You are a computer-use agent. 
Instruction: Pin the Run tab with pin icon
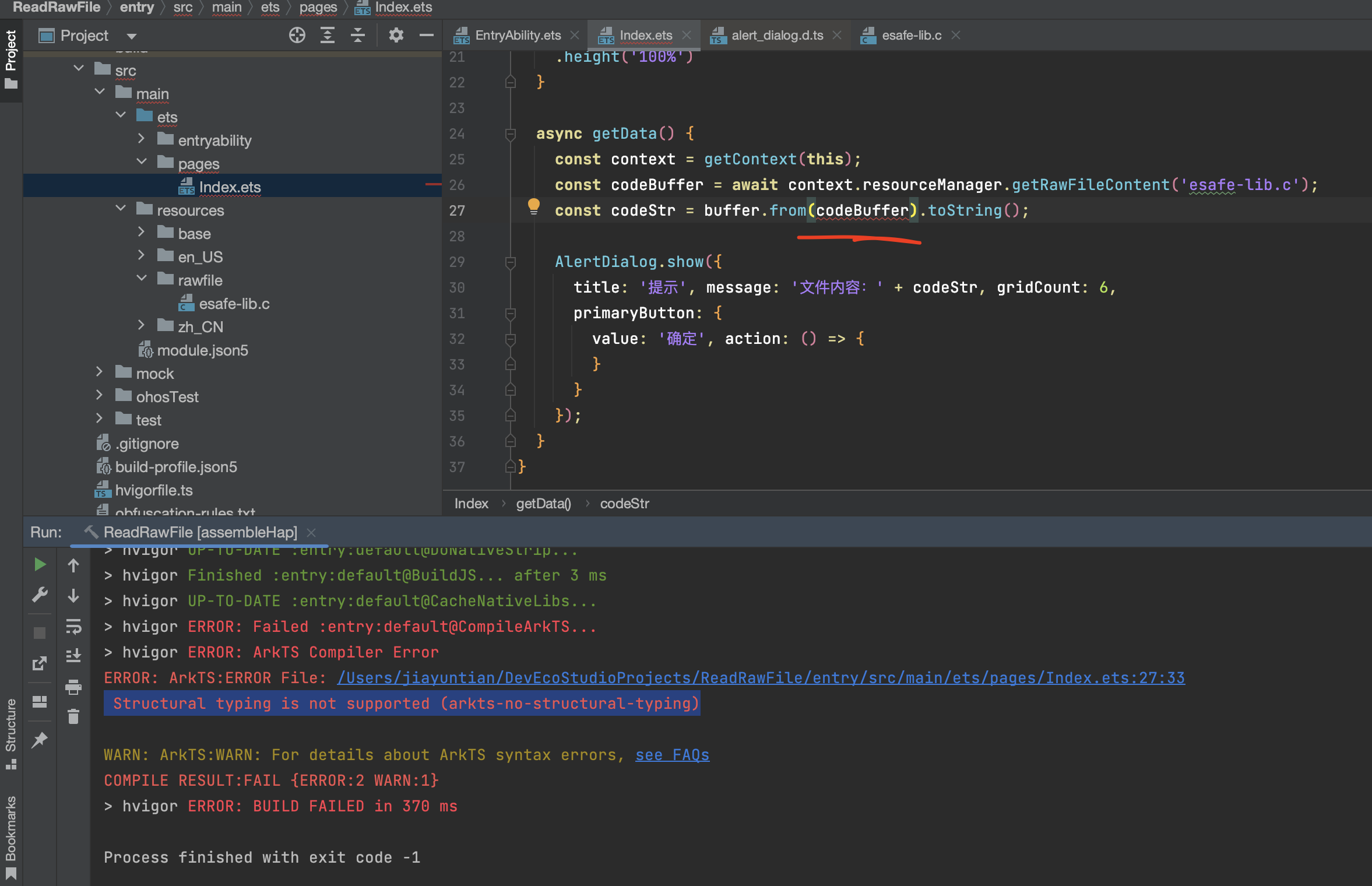pos(40,740)
